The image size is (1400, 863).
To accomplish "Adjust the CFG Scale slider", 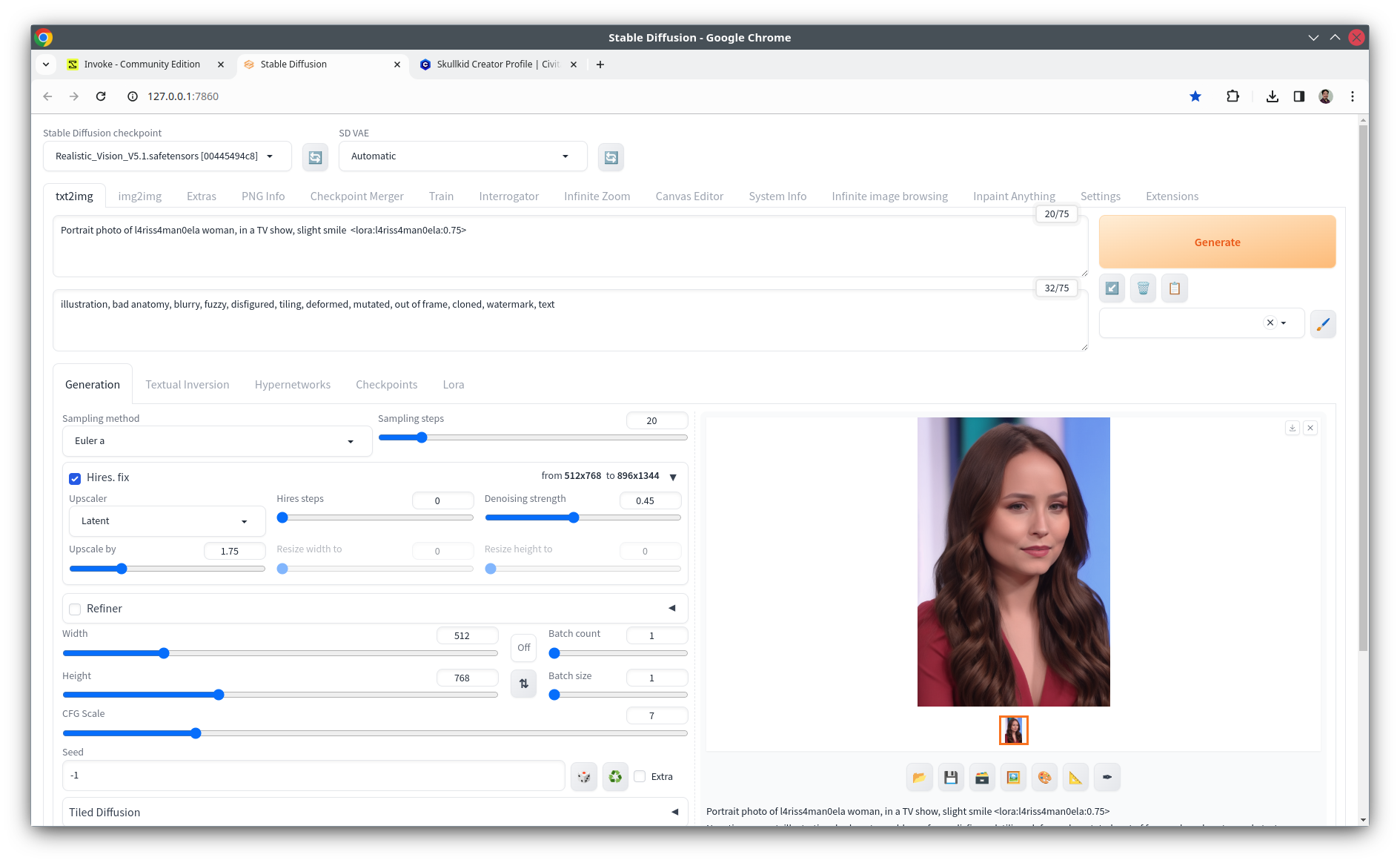I will [375, 733].
